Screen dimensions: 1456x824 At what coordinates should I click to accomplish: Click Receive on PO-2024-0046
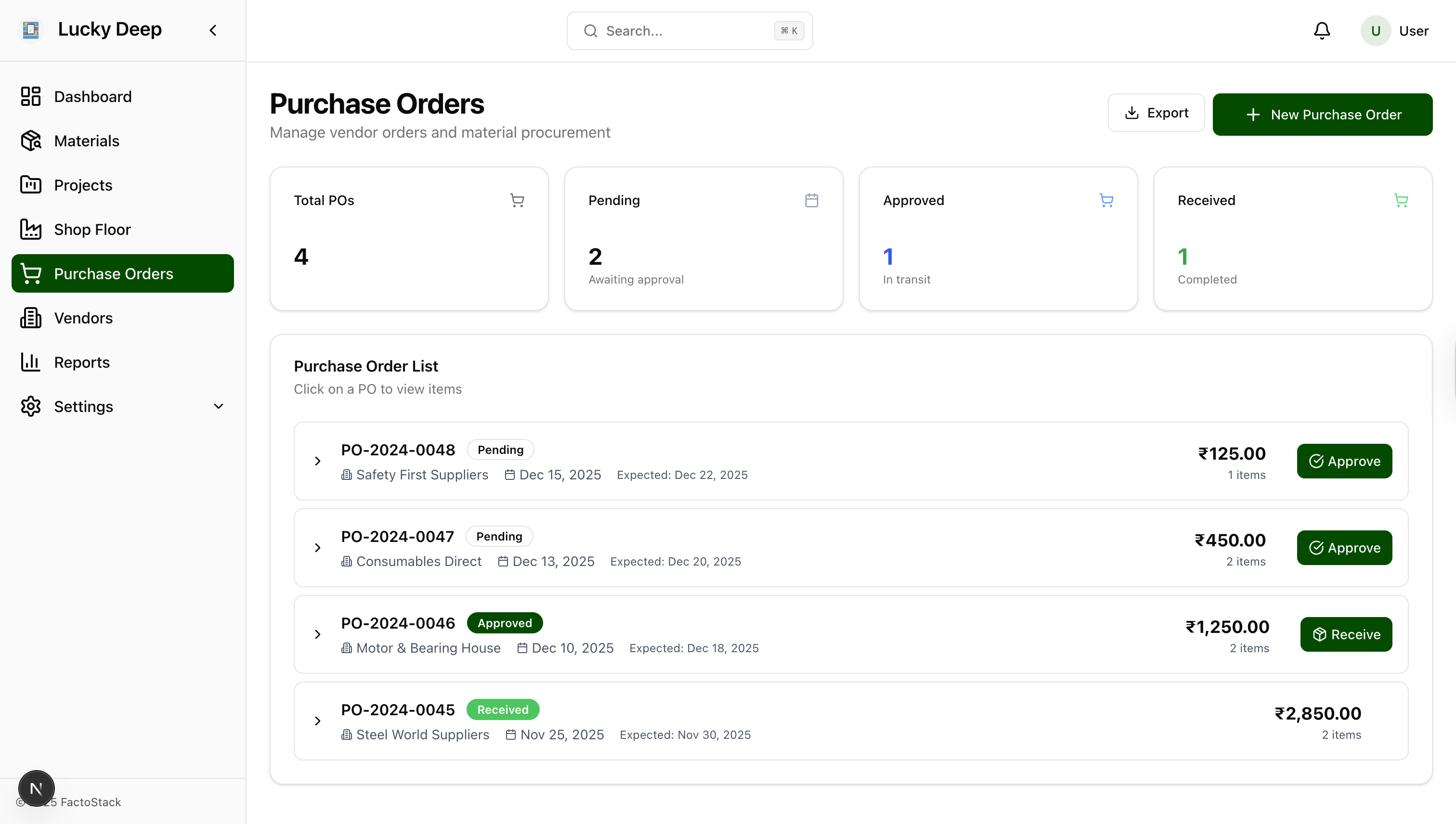pos(1346,634)
